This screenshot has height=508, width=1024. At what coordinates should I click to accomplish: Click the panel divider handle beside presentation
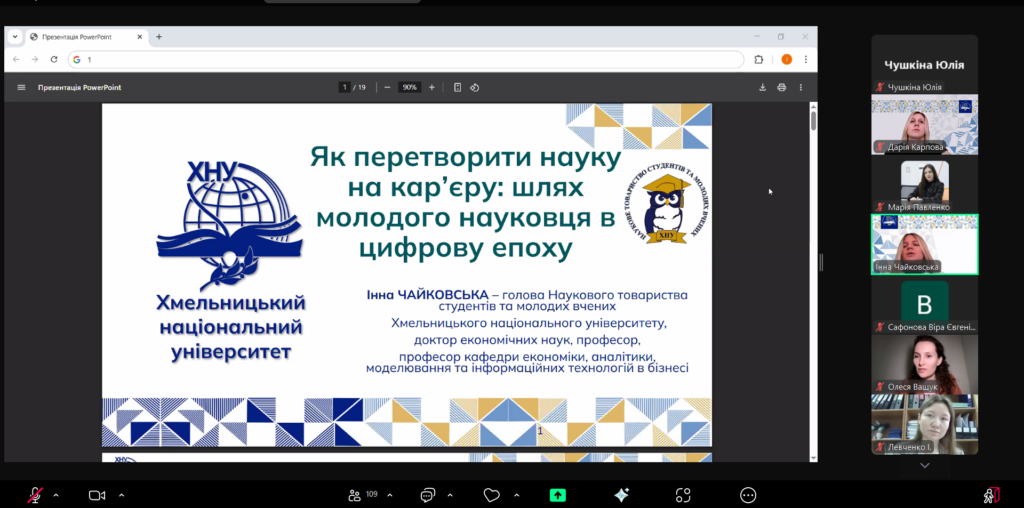click(821, 262)
